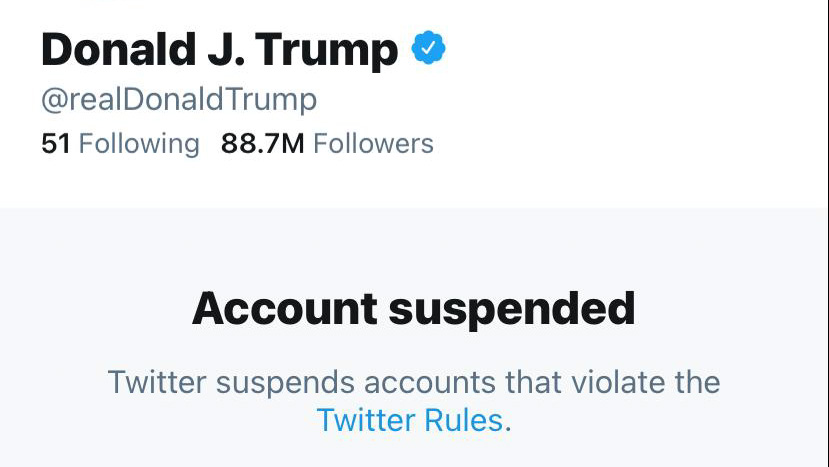Image resolution: width=829 pixels, height=467 pixels.
Task: Click the 88.7M follower count number
Action: point(263,144)
